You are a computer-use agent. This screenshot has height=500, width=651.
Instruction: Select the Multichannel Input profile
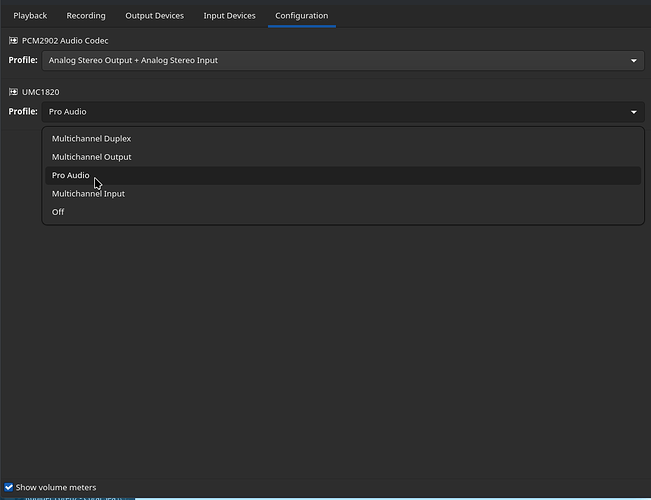tap(343, 194)
